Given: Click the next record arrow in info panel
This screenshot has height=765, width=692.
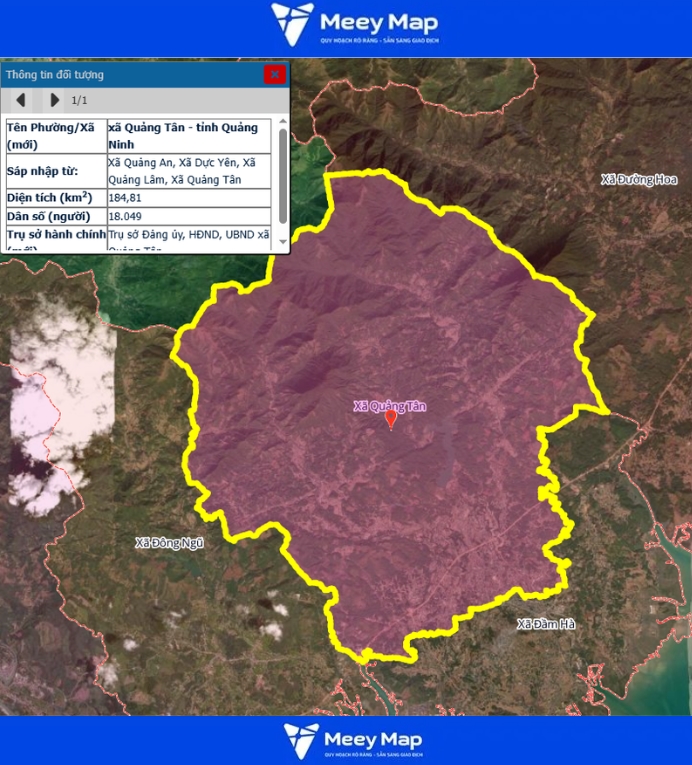Looking at the screenshot, I should (x=54, y=100).
